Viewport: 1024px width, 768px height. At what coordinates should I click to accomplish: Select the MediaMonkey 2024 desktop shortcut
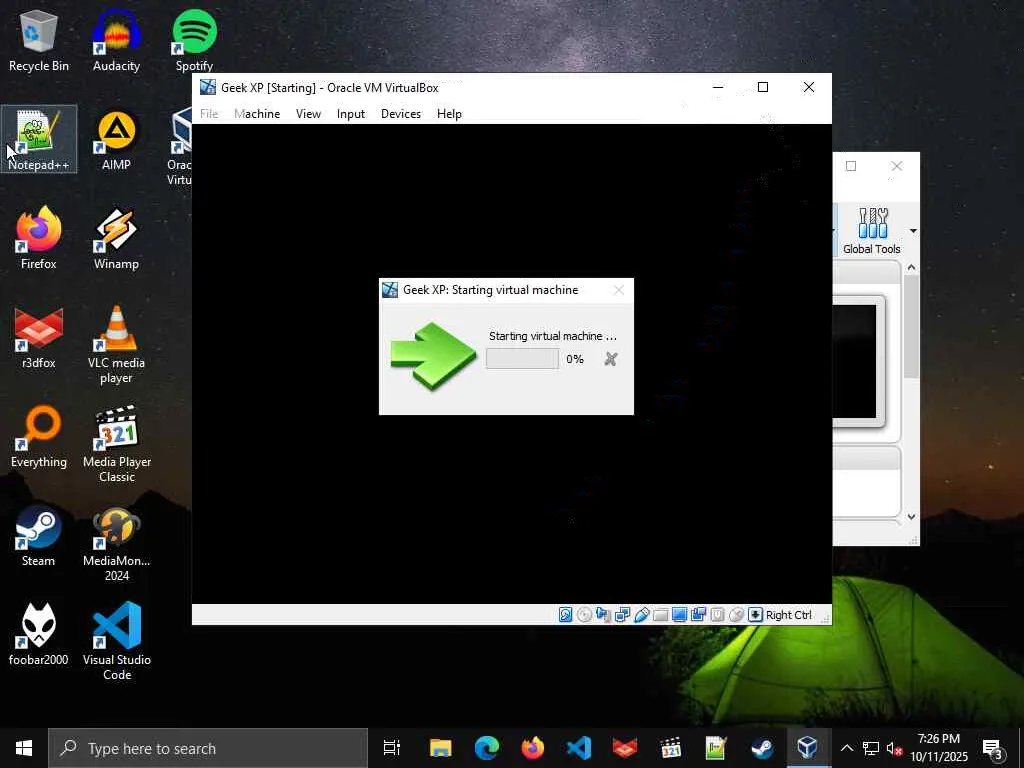116,543
